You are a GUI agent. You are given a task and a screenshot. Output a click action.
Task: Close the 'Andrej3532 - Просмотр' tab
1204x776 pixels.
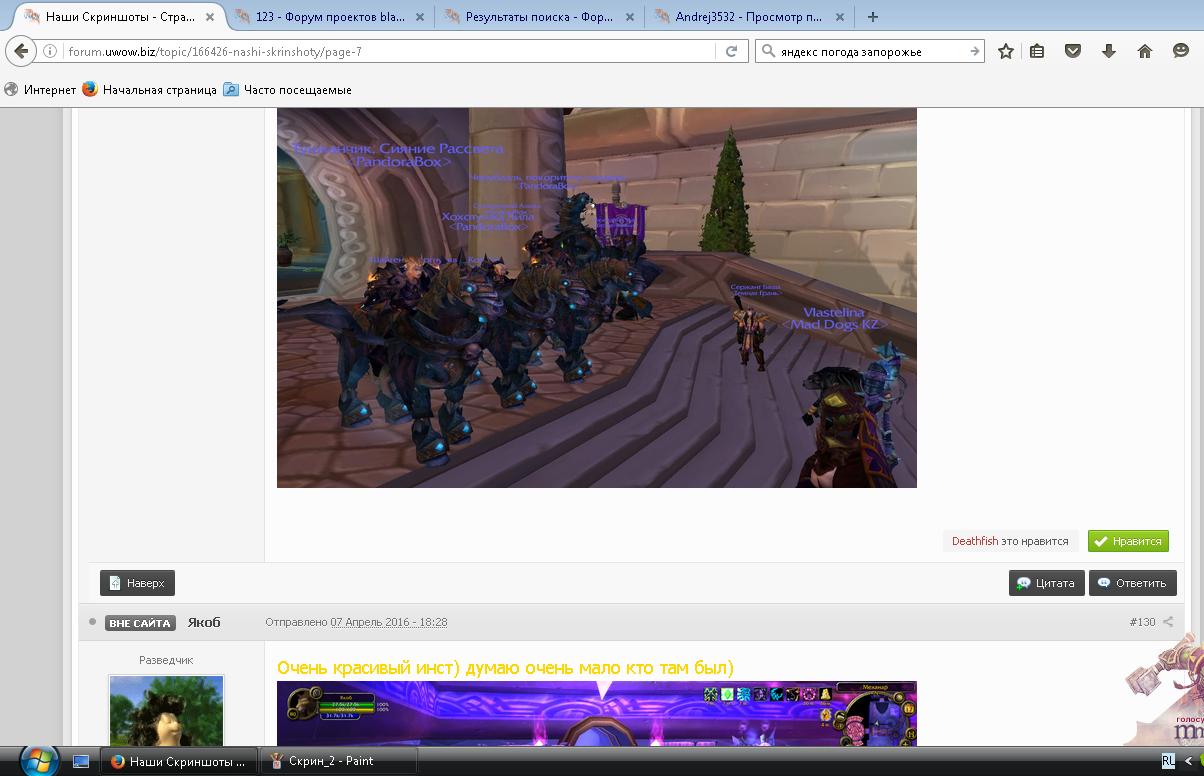840,17
